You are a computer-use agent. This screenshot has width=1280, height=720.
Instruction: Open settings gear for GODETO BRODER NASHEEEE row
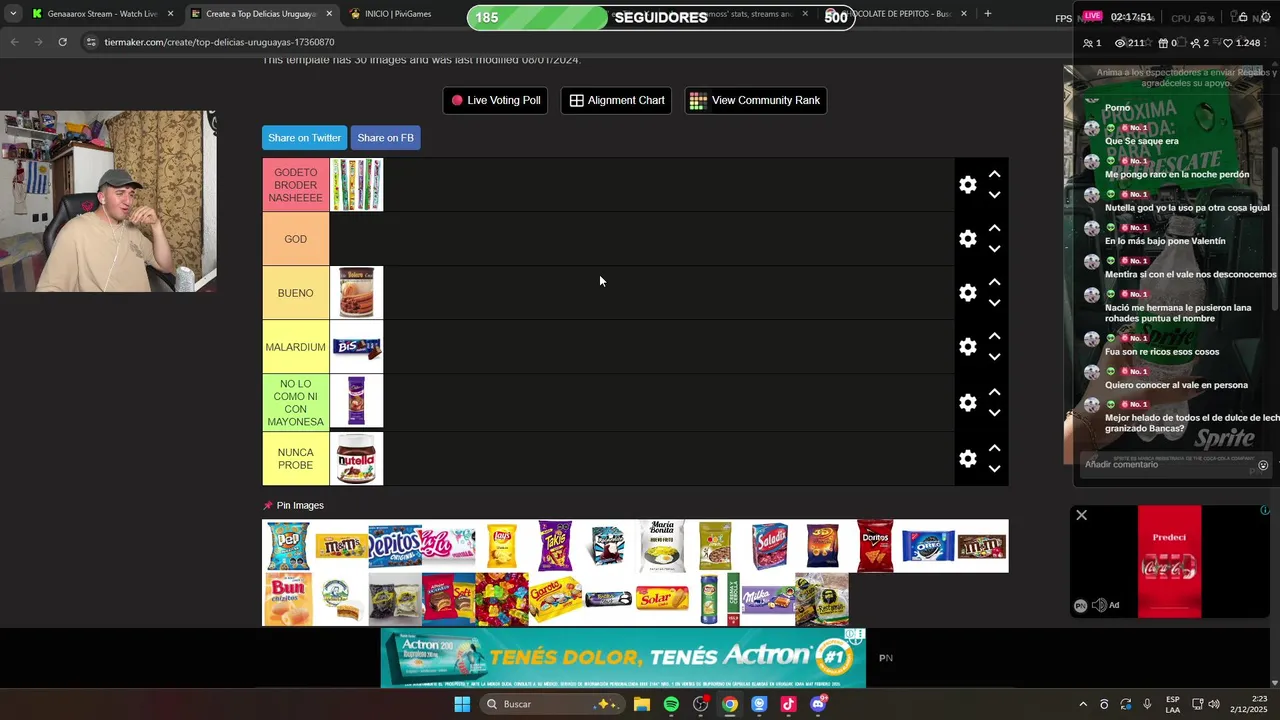(967, 185)
